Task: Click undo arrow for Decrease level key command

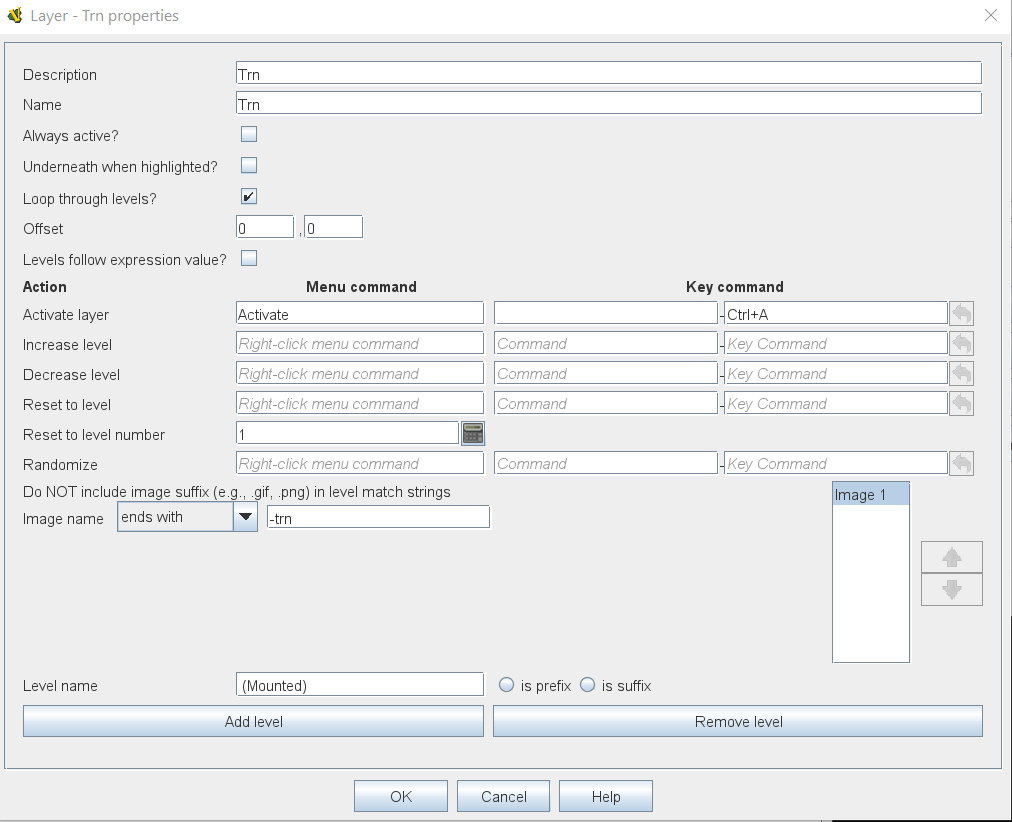Action: pos(961,374)
